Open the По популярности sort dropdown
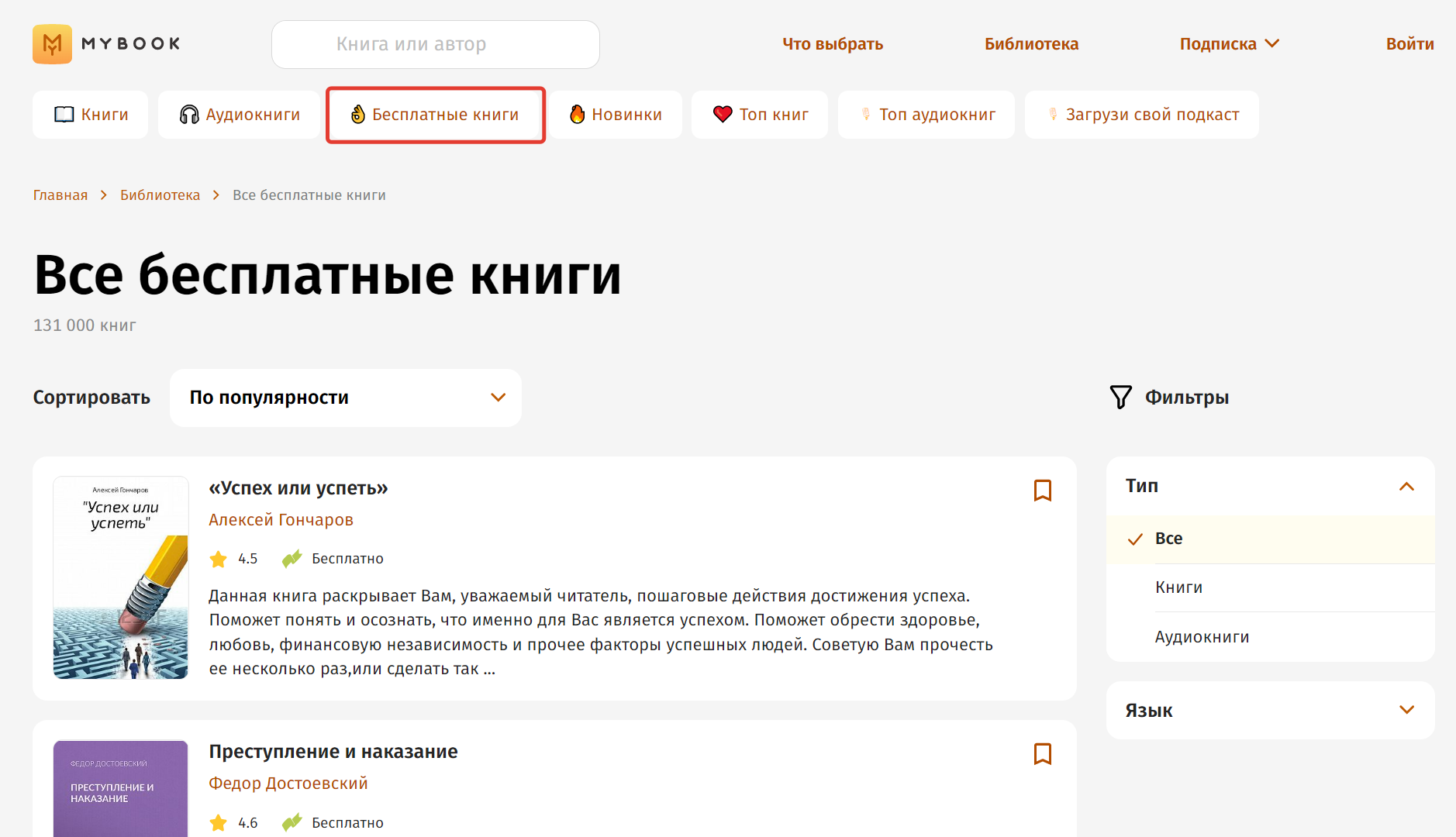The image size is (1456, 837). tap(346, 398)
